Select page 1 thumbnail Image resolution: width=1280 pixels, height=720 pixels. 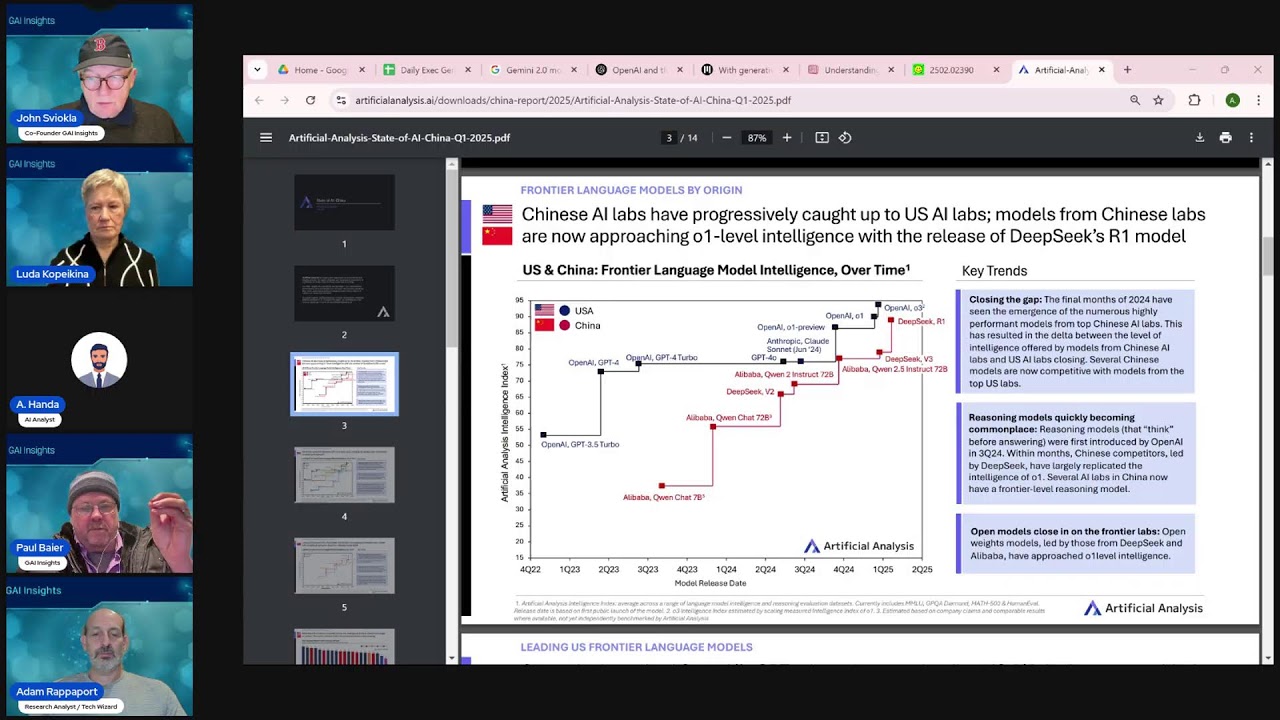click(x=344, y=202)
